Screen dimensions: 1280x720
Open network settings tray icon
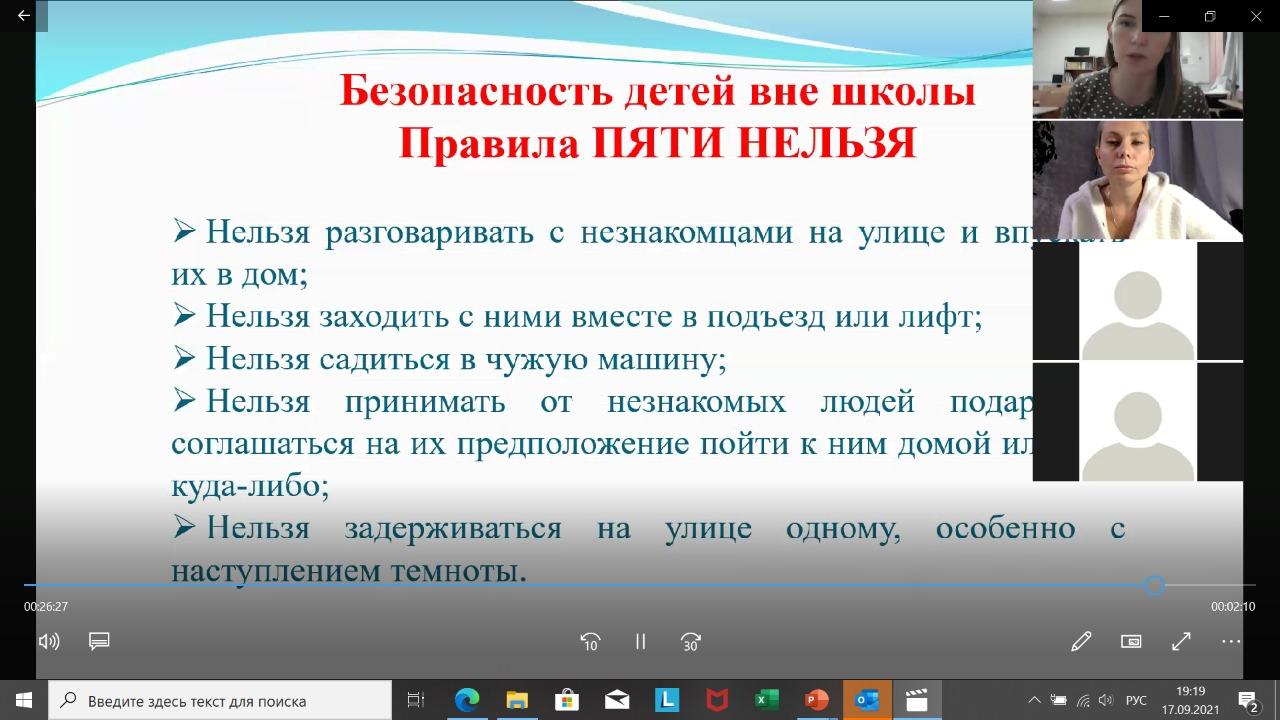tap(1083, 700)
